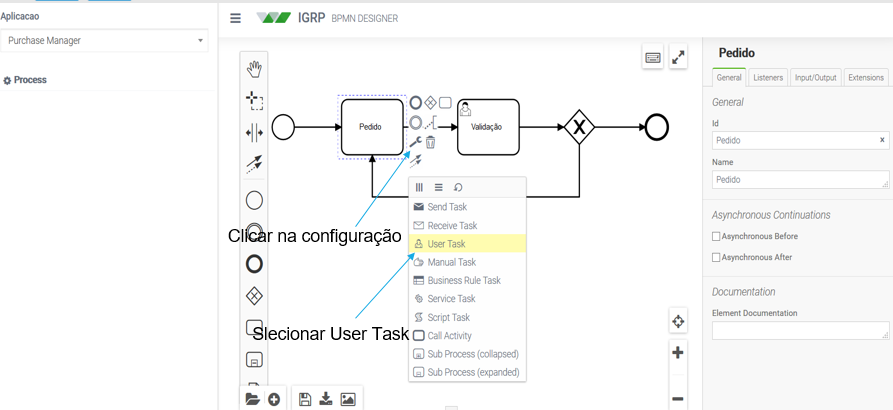
Task: Choose Script Task from the popup
Action: 467,317
